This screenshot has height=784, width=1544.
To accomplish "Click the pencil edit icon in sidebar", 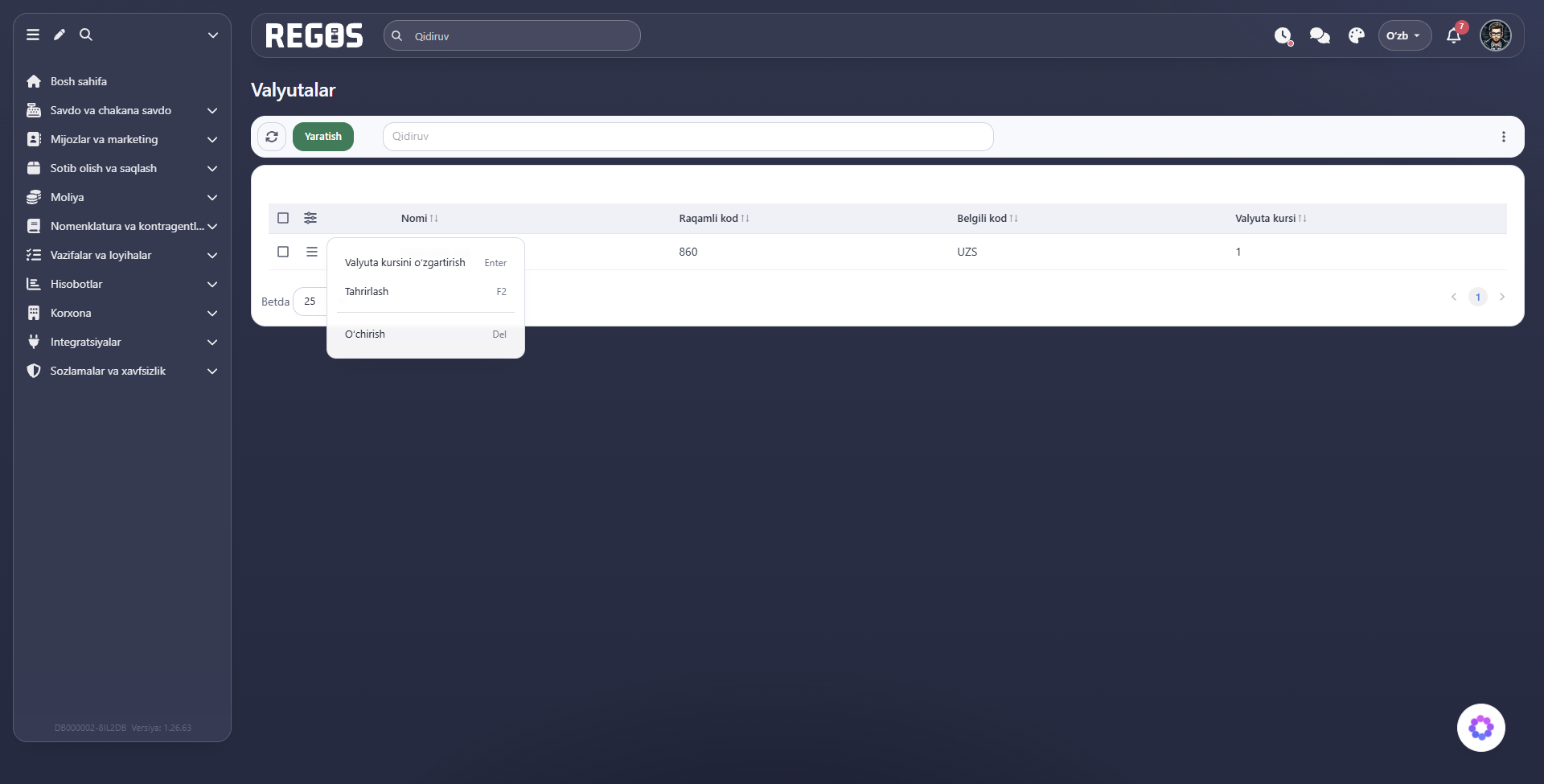I will [60, 35].
